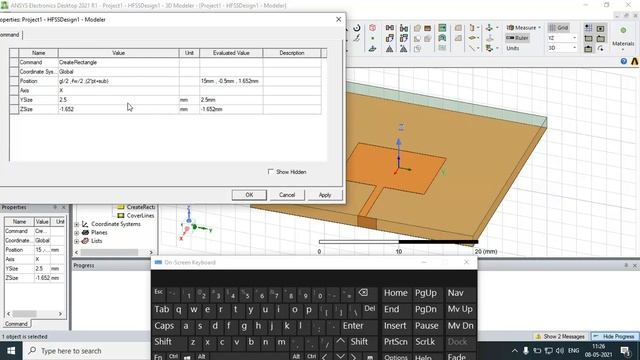Select CoverLines in the model tree
640x360 pixels.
coord(140,216)
